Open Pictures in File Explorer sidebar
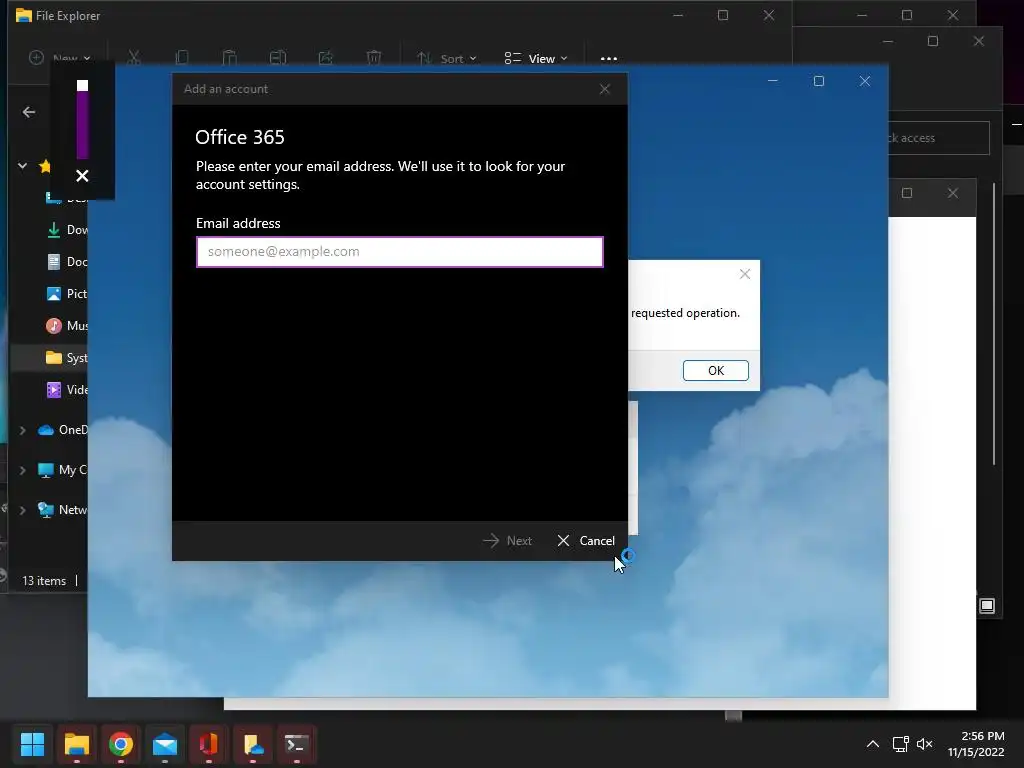Viewport: 1024px width, 768px height. point(67,294)
